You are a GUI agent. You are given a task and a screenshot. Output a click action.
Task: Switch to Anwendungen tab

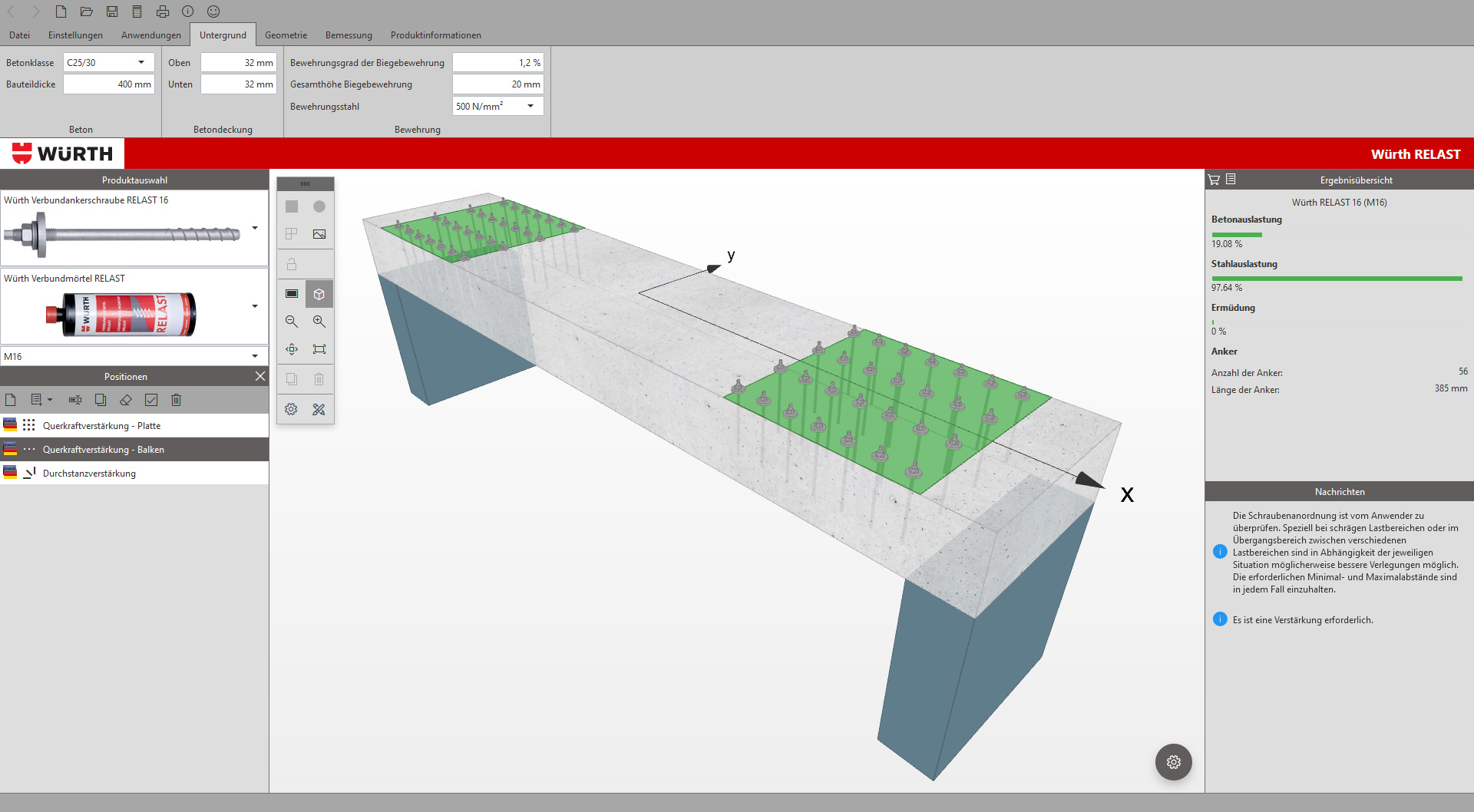click(151, 35)
